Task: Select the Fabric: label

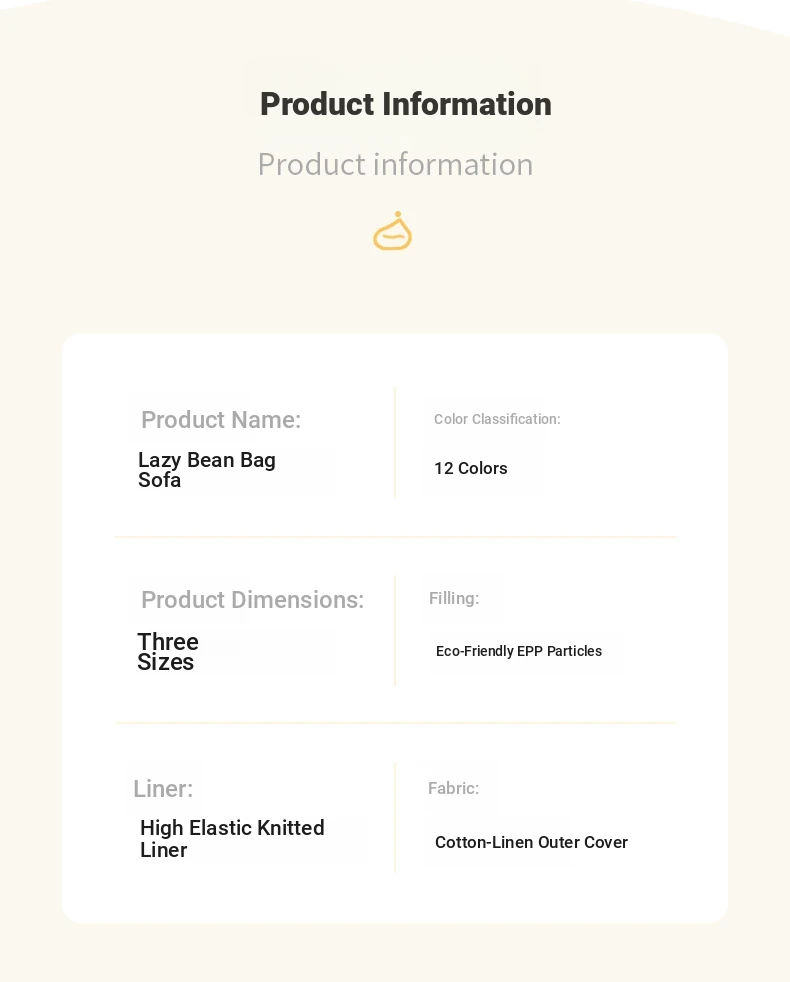Action: (453, 788)
